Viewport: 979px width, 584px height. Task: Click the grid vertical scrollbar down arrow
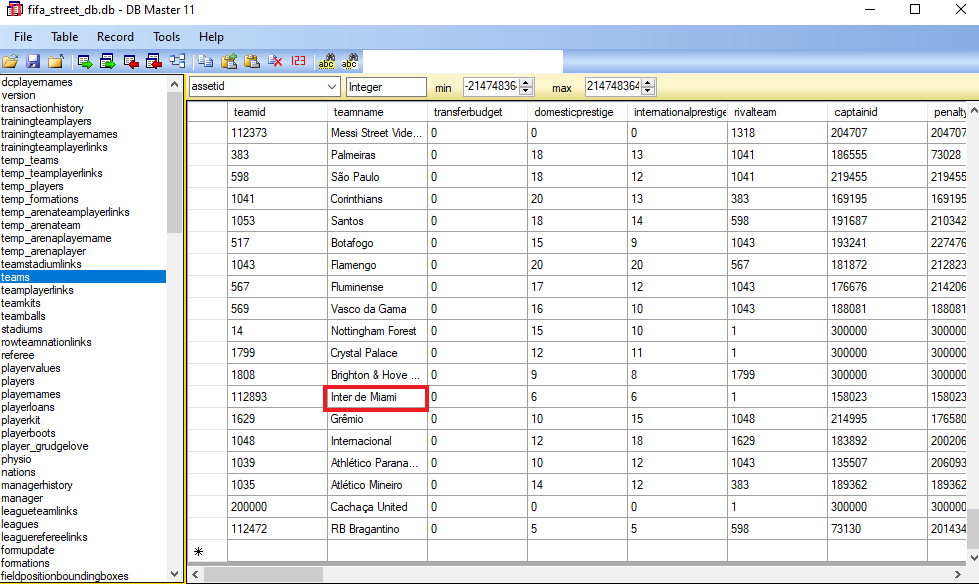coord(973,557)
